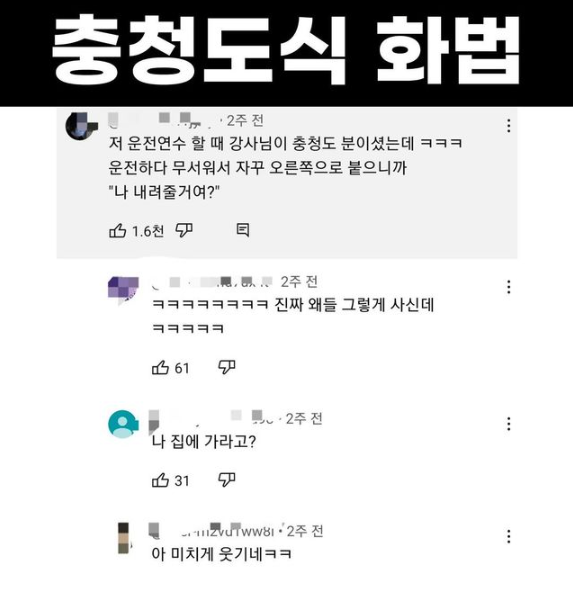Dislike the '나 집에 가라고?' reply
573x589 pixels.
point(227,480)
